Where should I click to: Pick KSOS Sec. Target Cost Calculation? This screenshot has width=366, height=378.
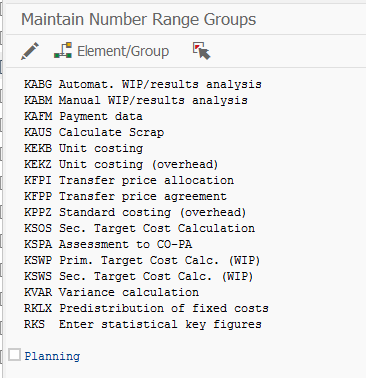coord(139,228)
